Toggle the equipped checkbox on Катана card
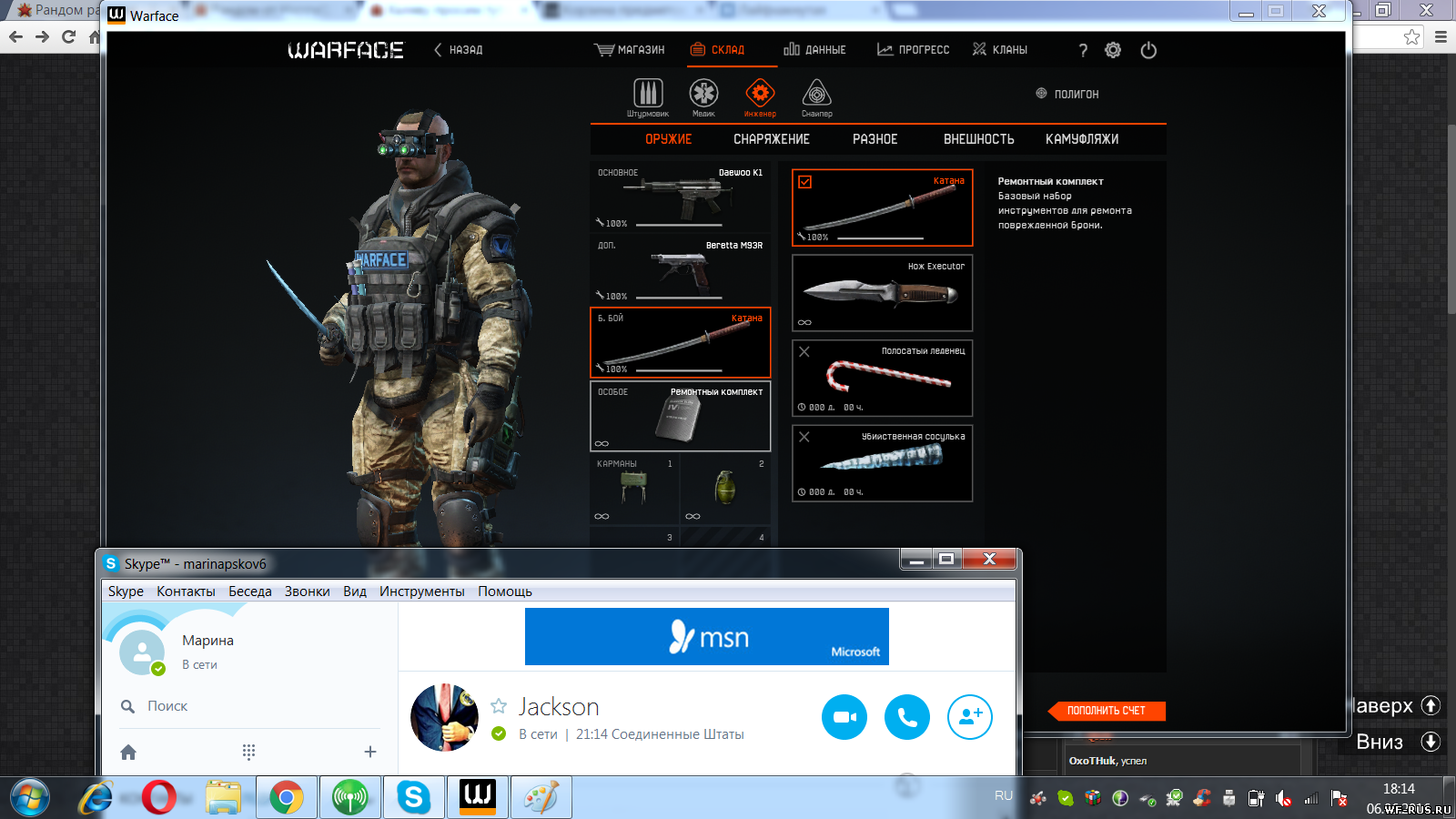This screenshot has width=1456, height=819. pos(804,182)
